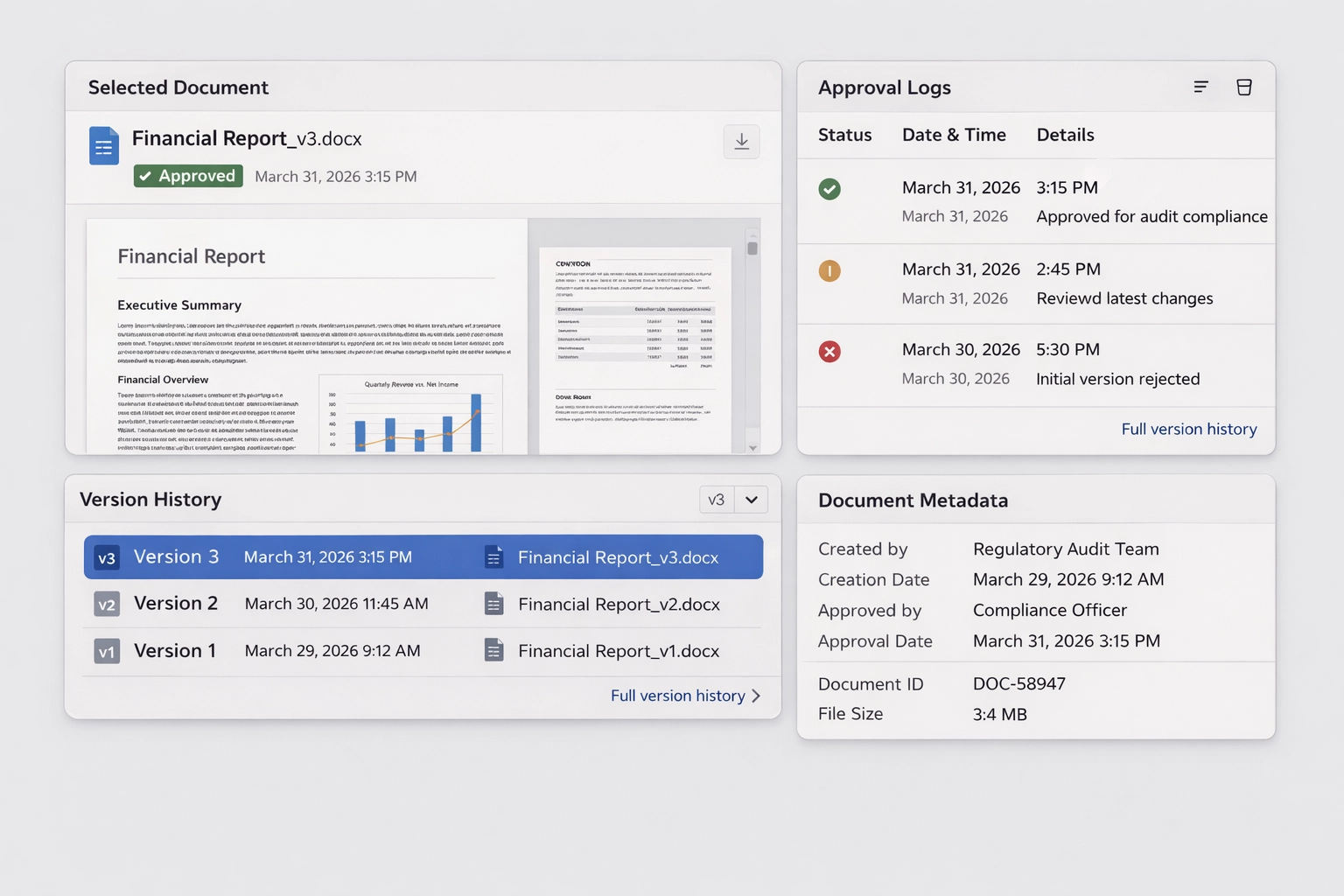Click the archive icon in Approval Logs header
The height and width of the screenshot is (896, 1344).
click(x=1243, y=87)
